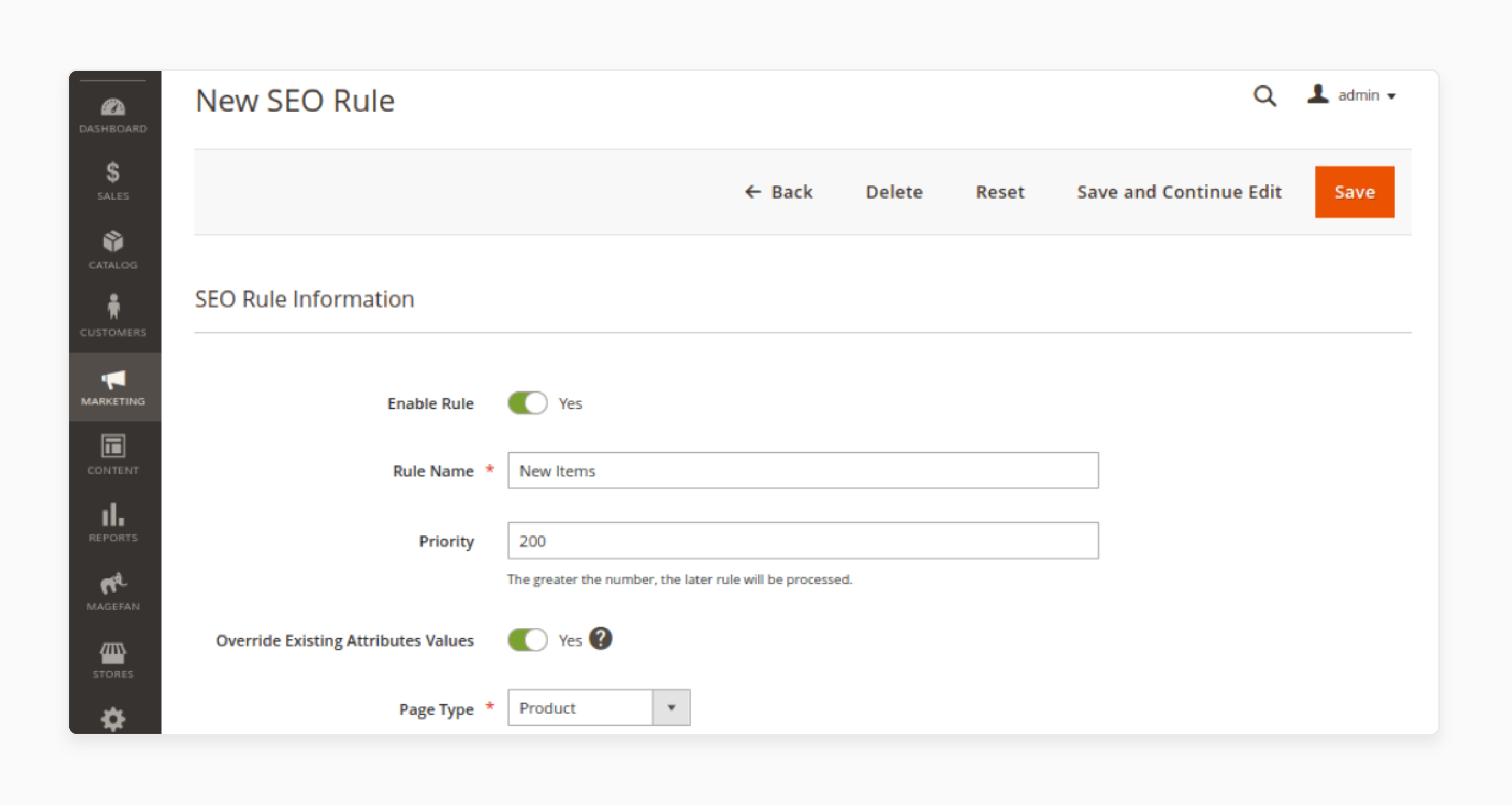Click the search magnifier icon
The width and height of the screenshot is (1512, 805).
tap(1264, 96)
